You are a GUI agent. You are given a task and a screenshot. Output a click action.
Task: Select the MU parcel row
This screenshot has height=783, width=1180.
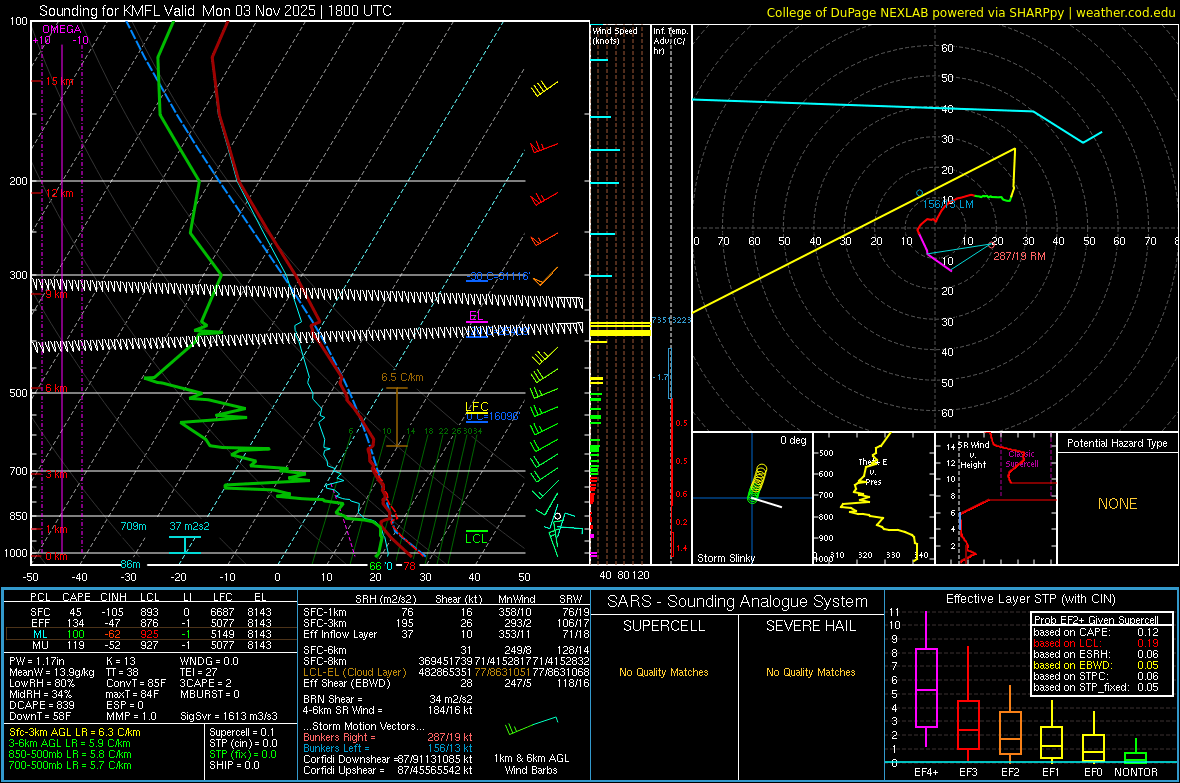coord(151,644)
